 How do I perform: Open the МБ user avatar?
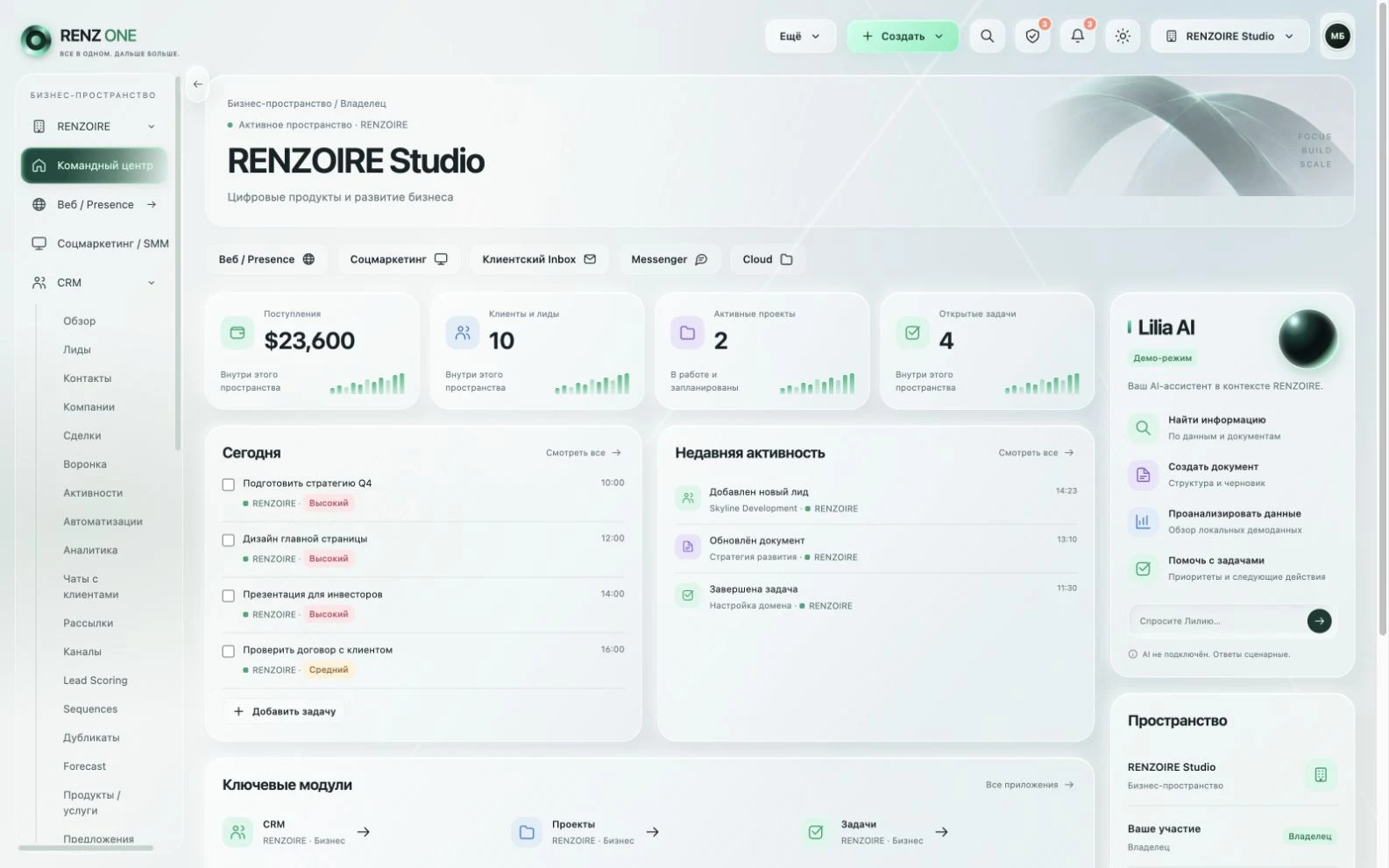pos(1337,36)
